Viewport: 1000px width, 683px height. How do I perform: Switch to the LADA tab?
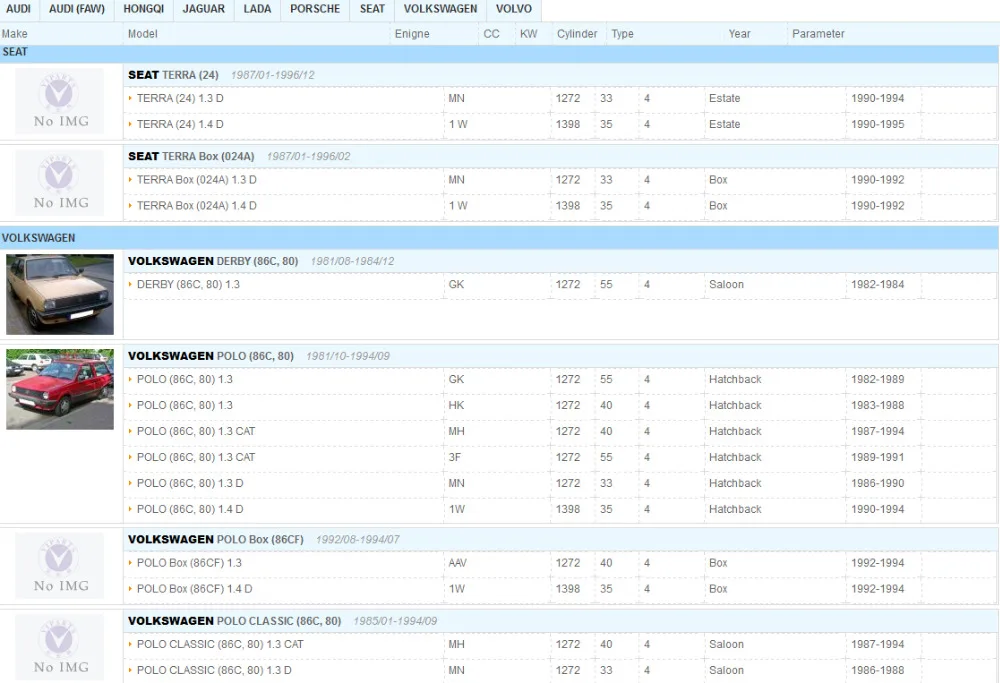click(x=257, y=10)
